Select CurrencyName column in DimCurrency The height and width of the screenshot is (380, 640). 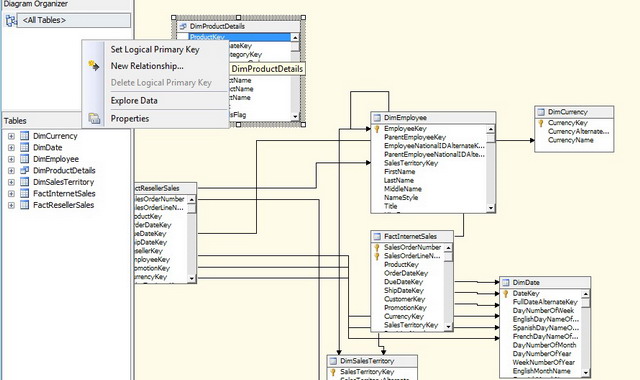tap(571, 140)
